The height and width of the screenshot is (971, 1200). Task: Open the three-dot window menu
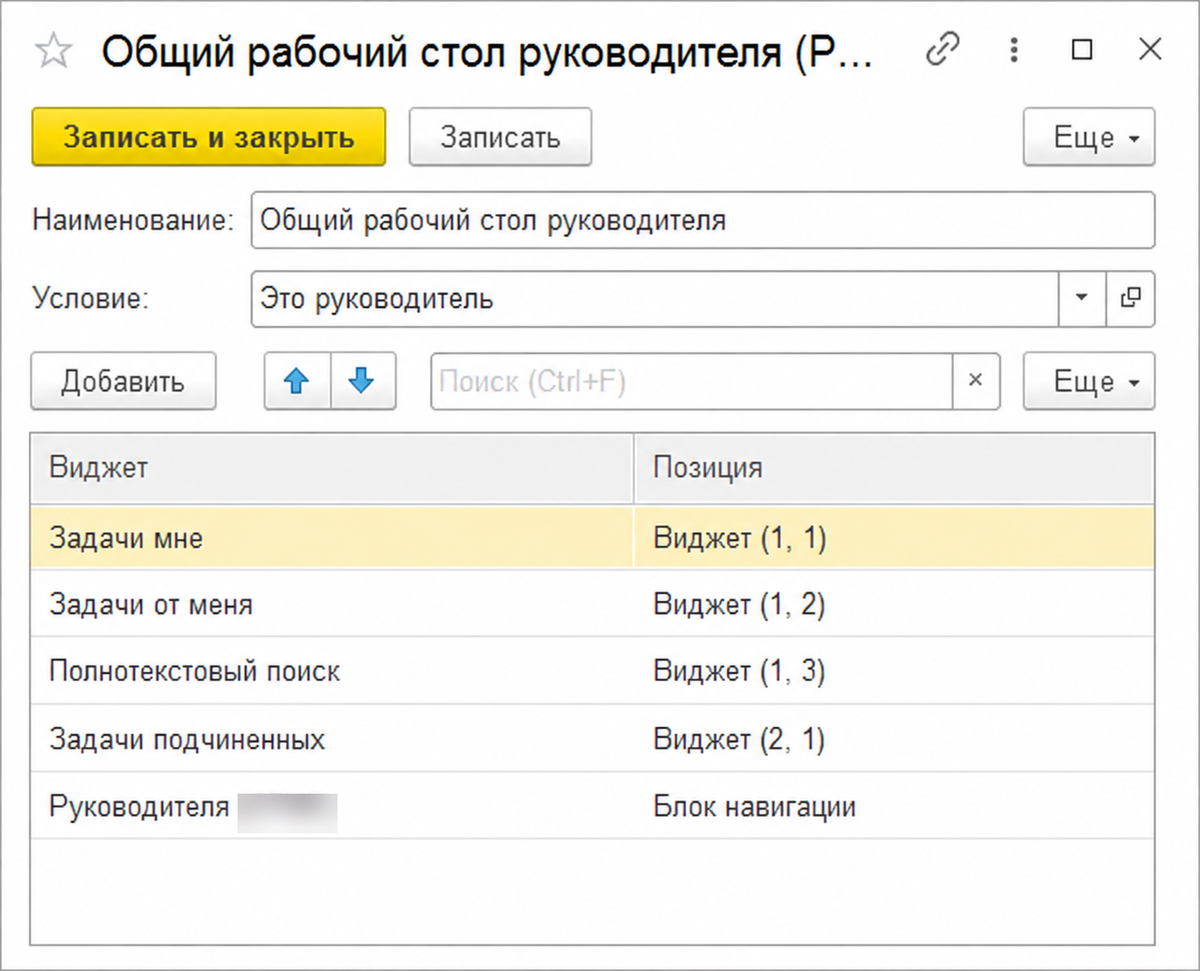(x=1014, y=49)
